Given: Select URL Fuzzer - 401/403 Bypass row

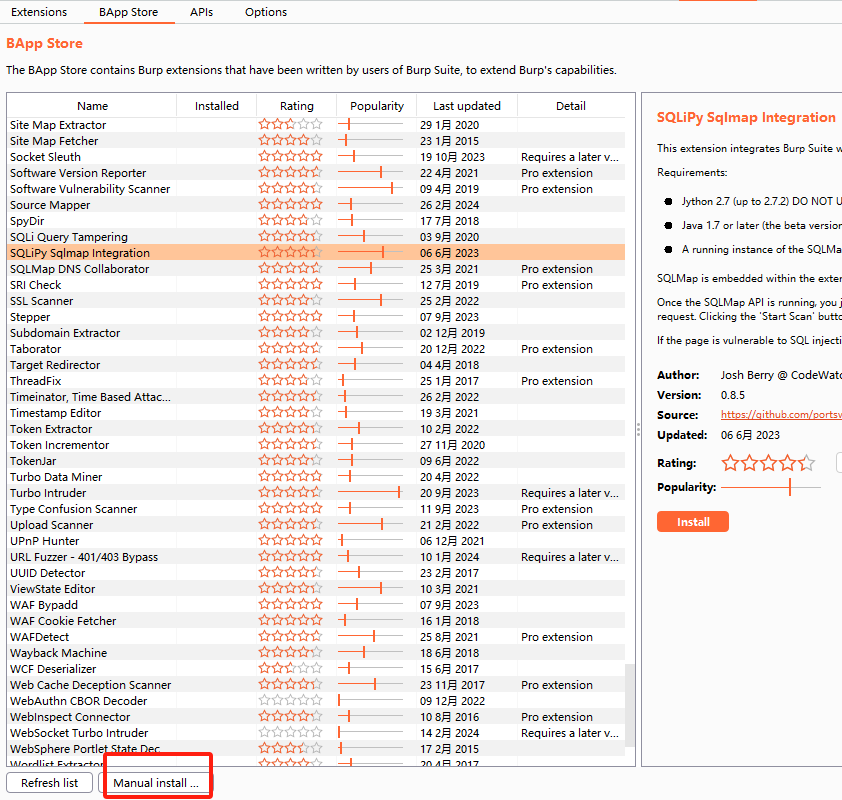Looking at the screenshot, I should pos(316,557).
